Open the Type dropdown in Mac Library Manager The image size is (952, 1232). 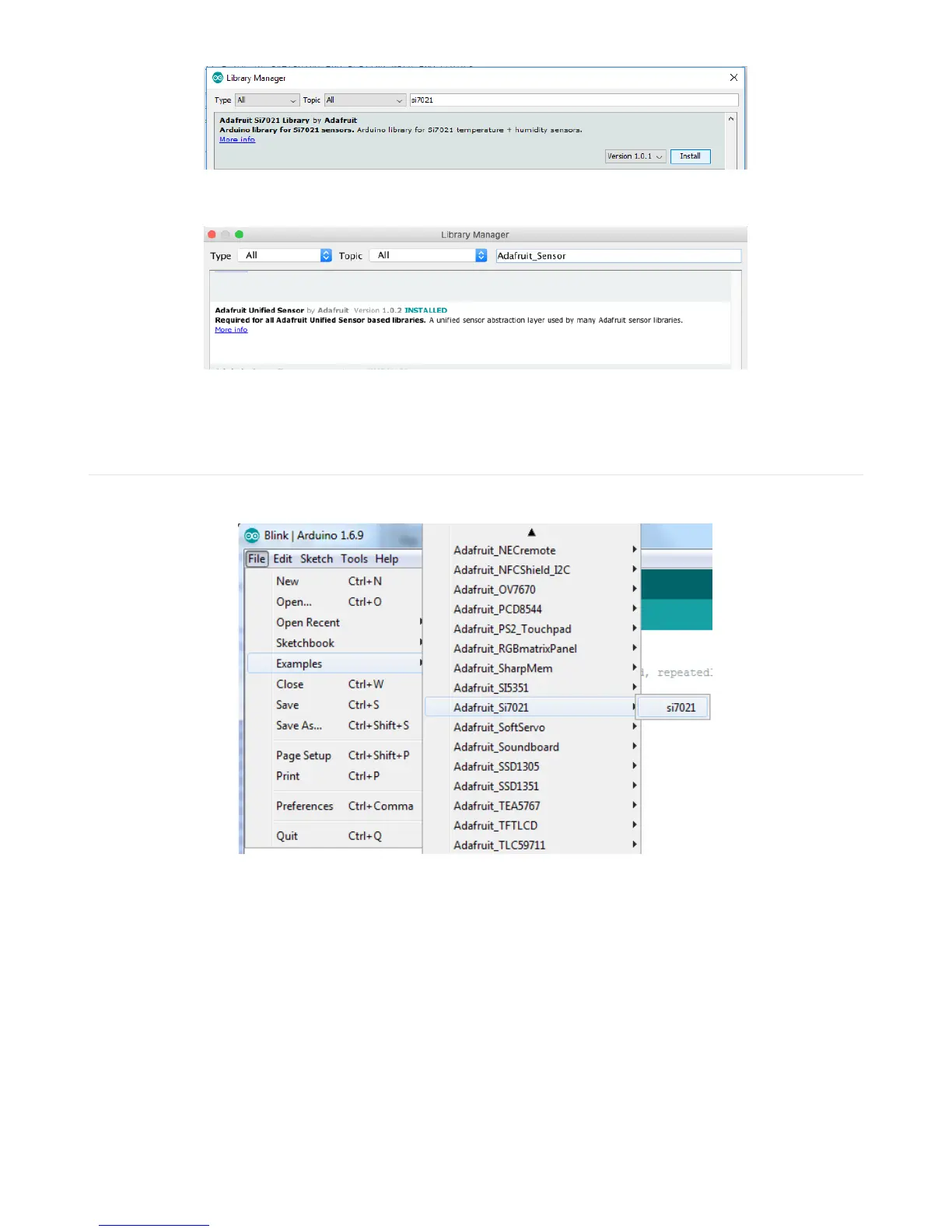coord(286,255)
